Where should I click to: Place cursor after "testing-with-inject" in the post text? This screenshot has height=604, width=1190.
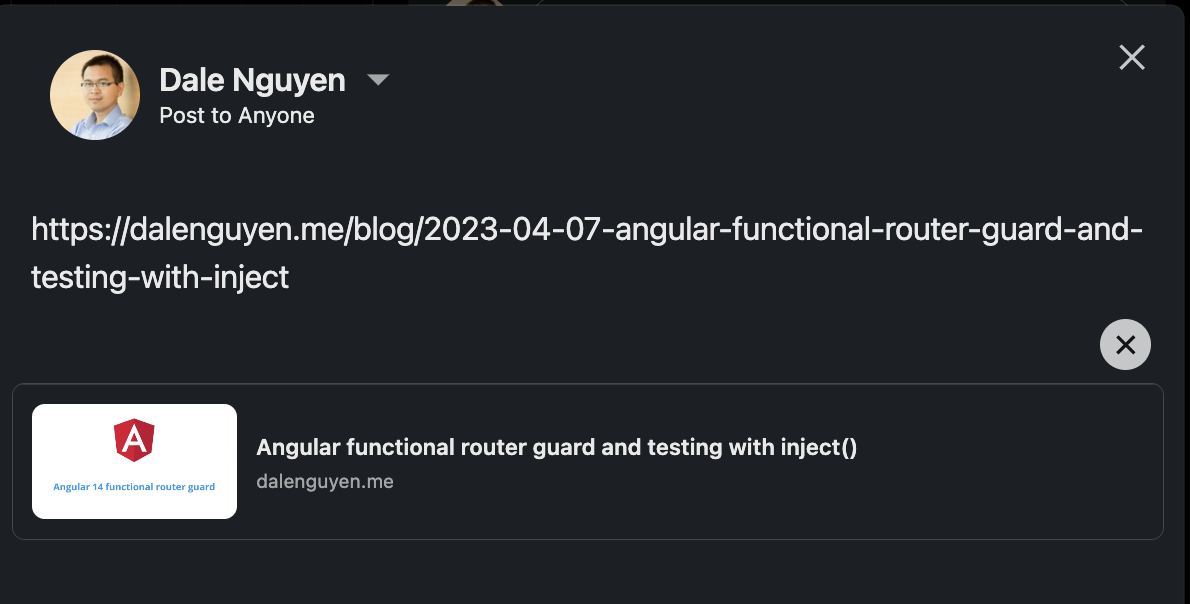click(290, 277)
